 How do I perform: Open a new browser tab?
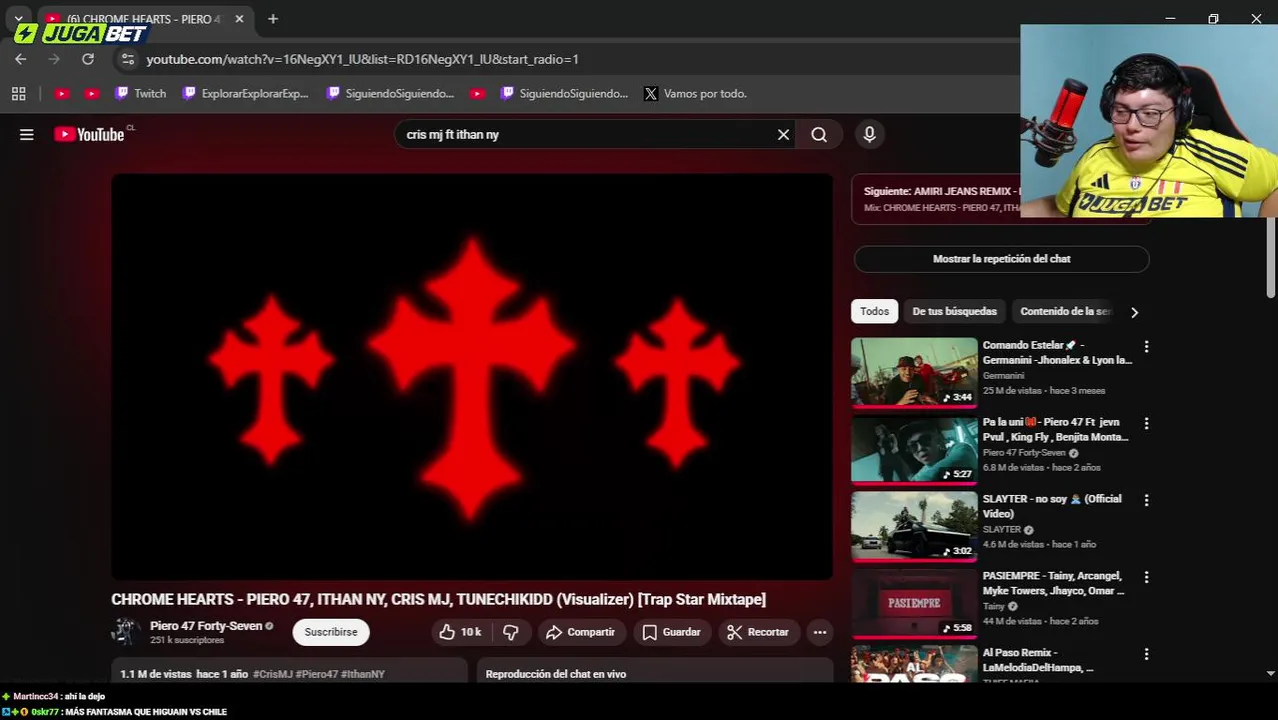[x=273, y=18]
